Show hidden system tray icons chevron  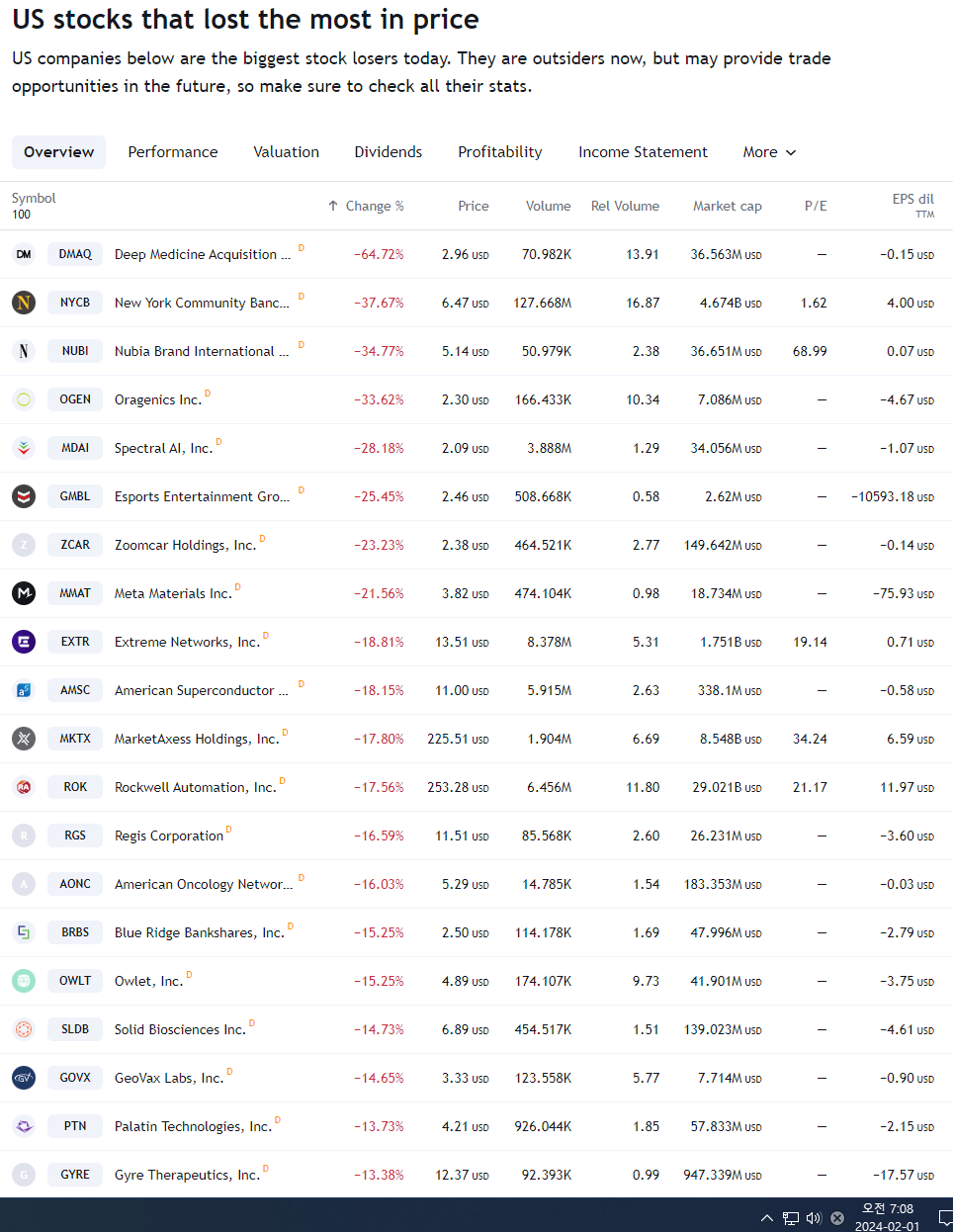(767, 1218)
